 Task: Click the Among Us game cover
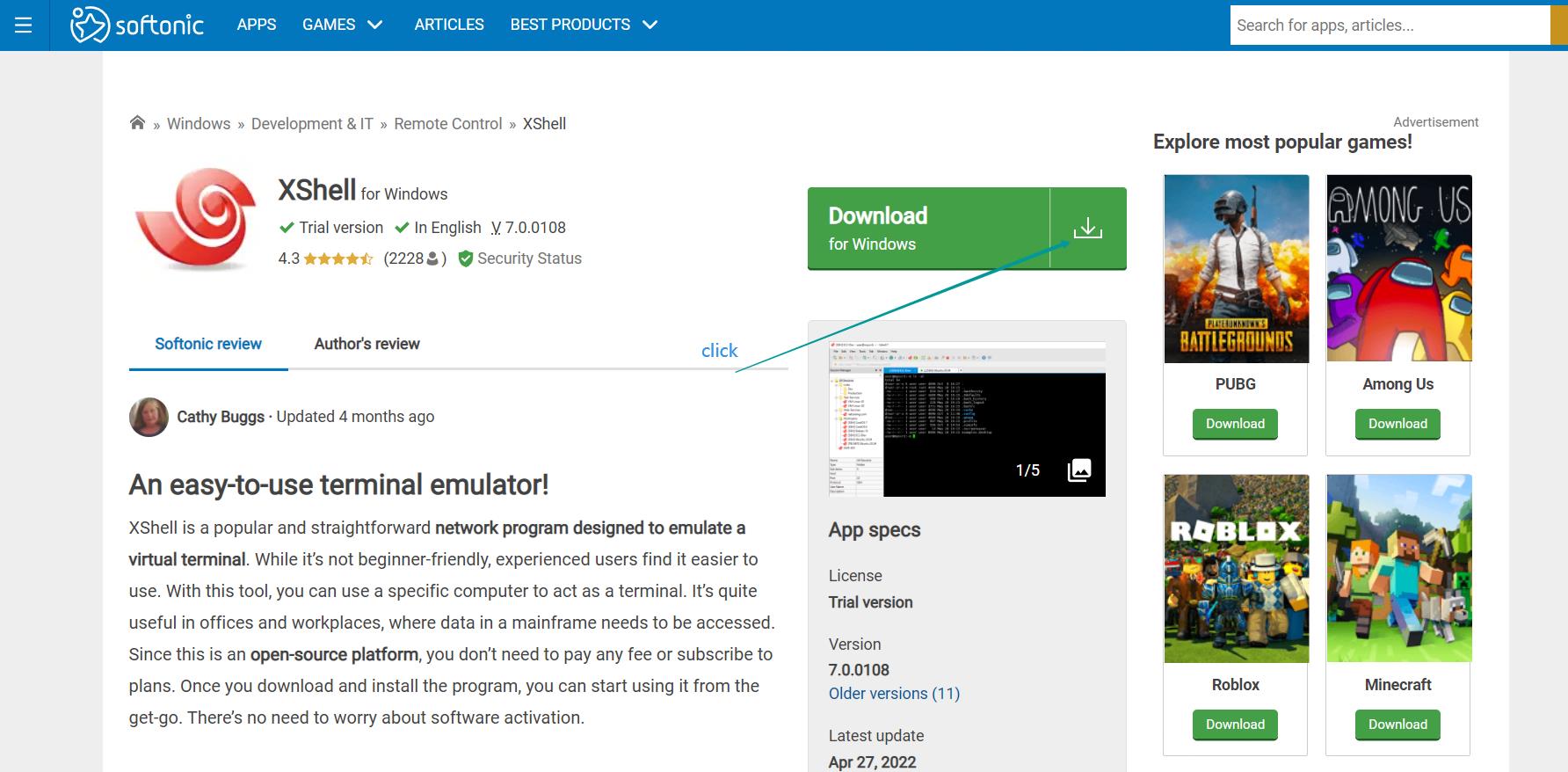[x=1398, y=268]
